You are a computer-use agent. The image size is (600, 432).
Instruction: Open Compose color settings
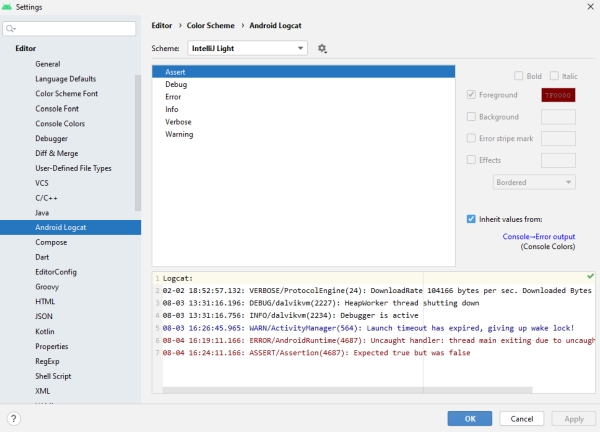(x=51, y=242)
